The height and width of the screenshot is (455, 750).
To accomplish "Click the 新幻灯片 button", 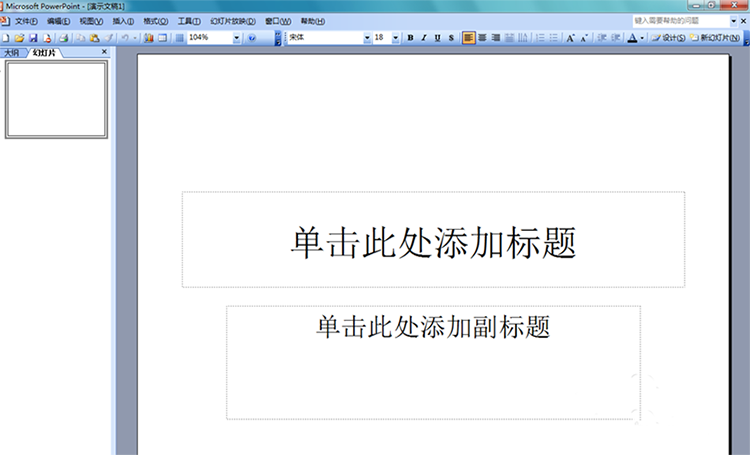I will [716, 38].
